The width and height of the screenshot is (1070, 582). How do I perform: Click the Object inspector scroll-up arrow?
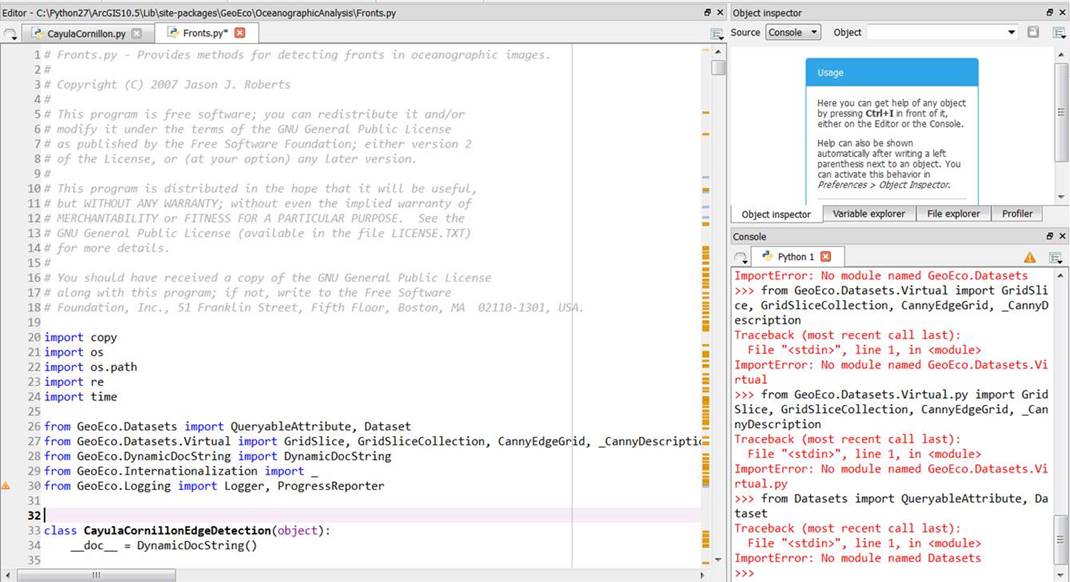[1060, 53]
